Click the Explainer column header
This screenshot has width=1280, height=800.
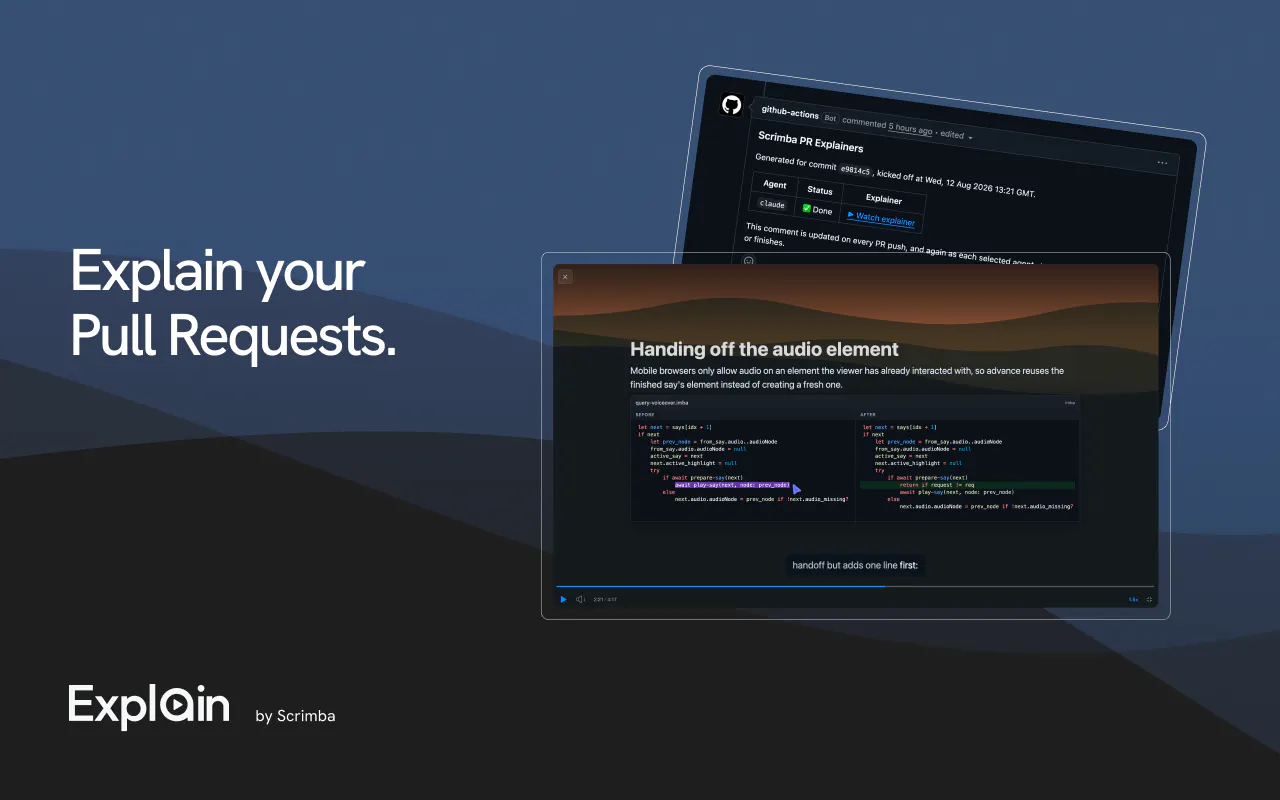pyautogui.click(x=884, y=199)
